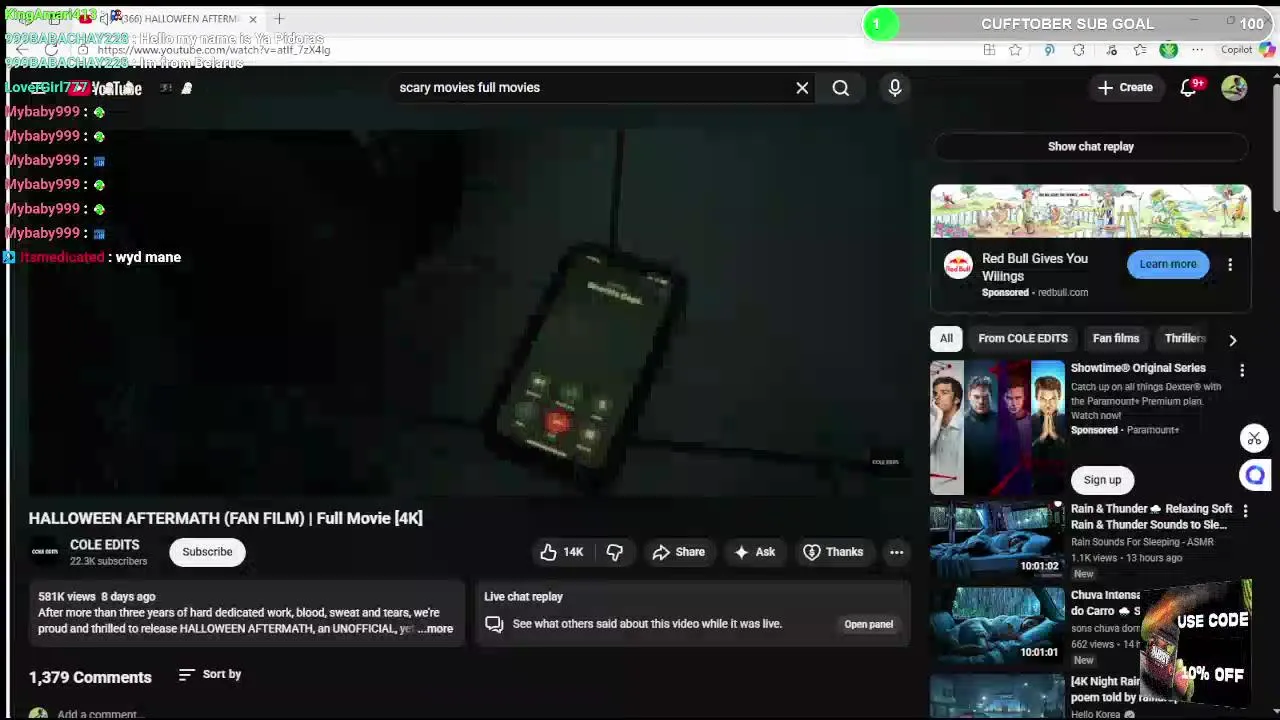Screen dimensions: 1280x720
Task: Open the live chat panel
Action: pos(868,624)
